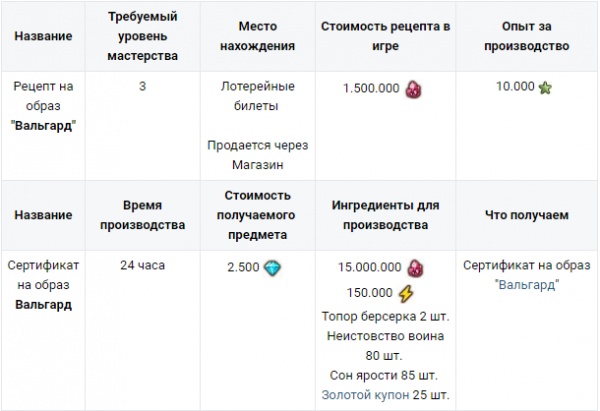Click the blue diamond icon beside 2.500

(272, 268)
